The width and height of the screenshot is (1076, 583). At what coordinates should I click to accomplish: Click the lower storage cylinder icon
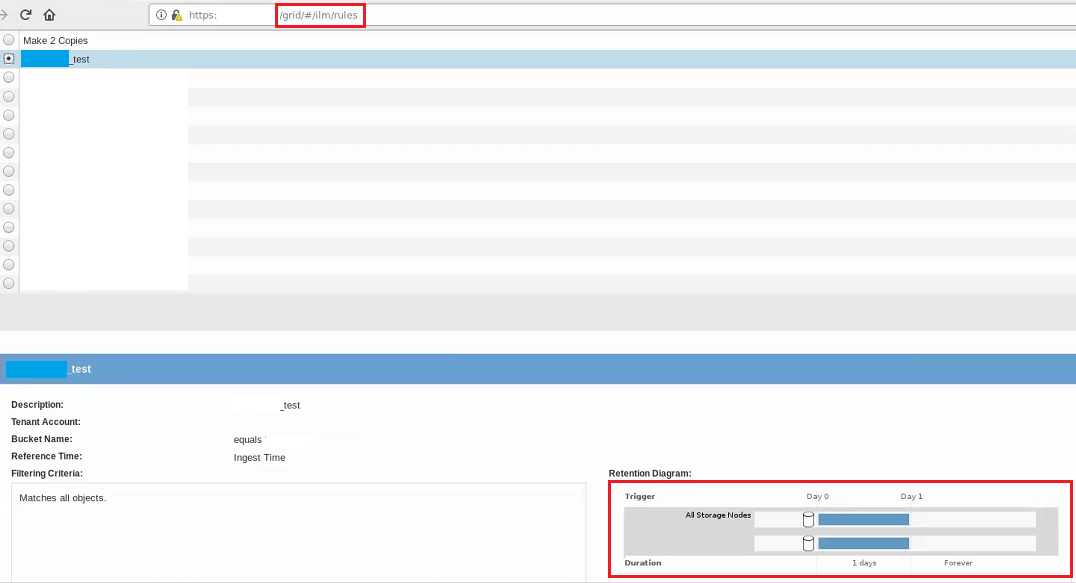(x=808, y=543)
